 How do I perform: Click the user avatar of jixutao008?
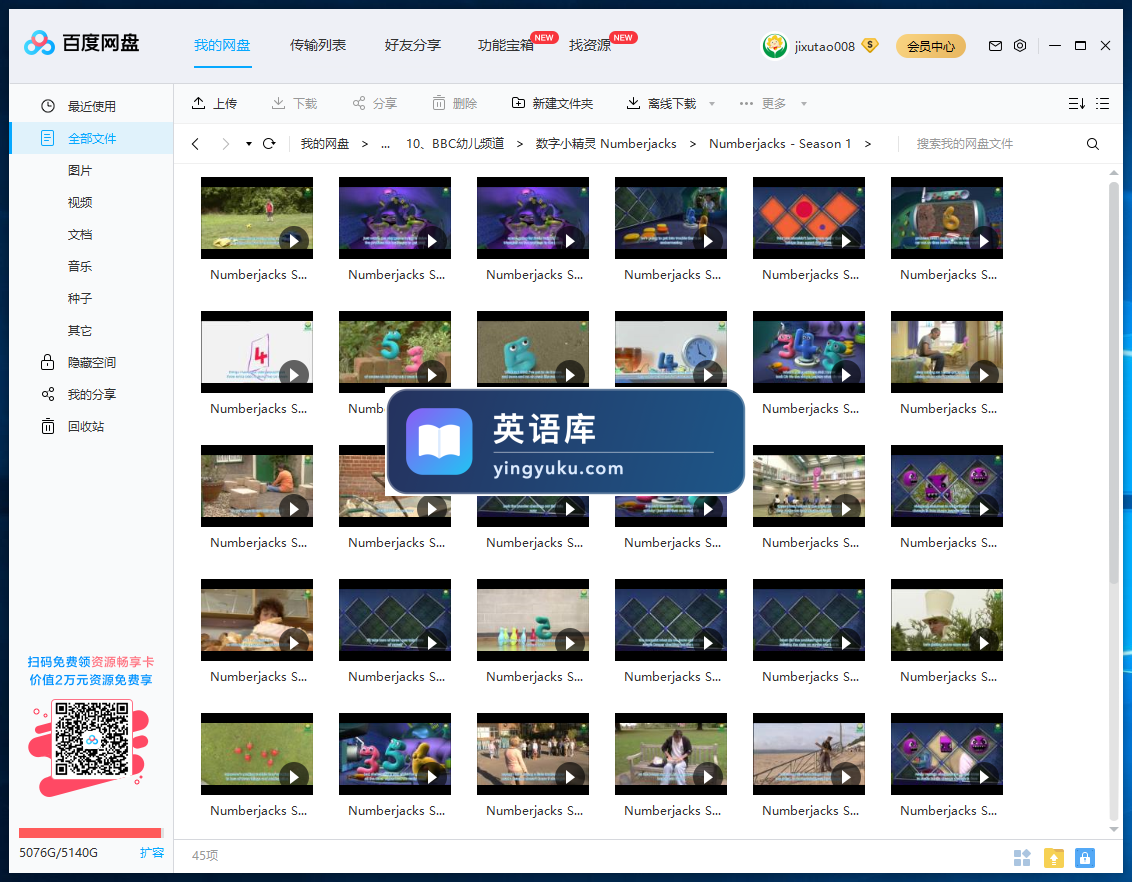point(775,46)
